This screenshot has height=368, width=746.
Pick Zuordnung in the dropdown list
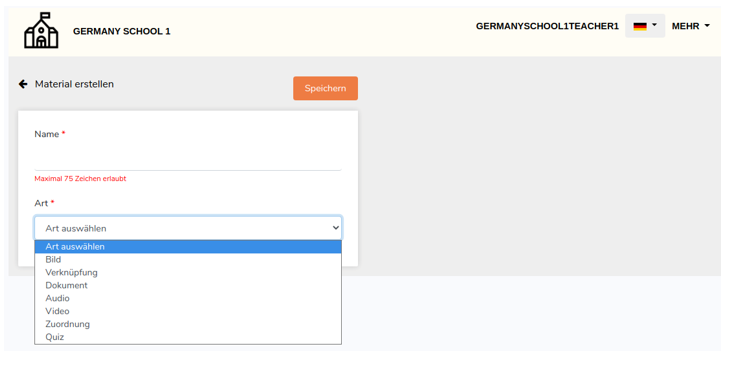(188, 324)
